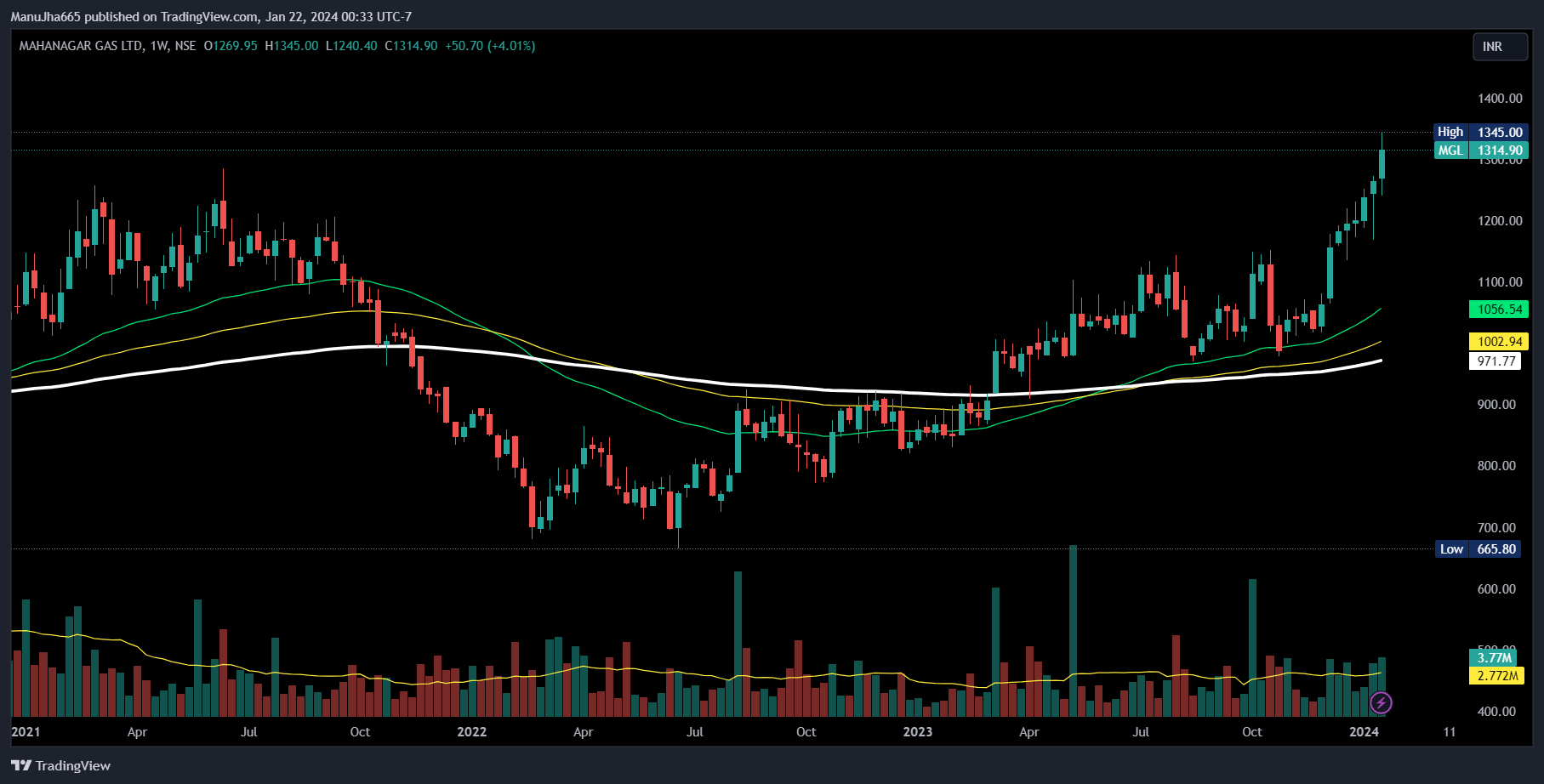
Task: Click the 800.00 price axis label
Action: coord(1496,466)
